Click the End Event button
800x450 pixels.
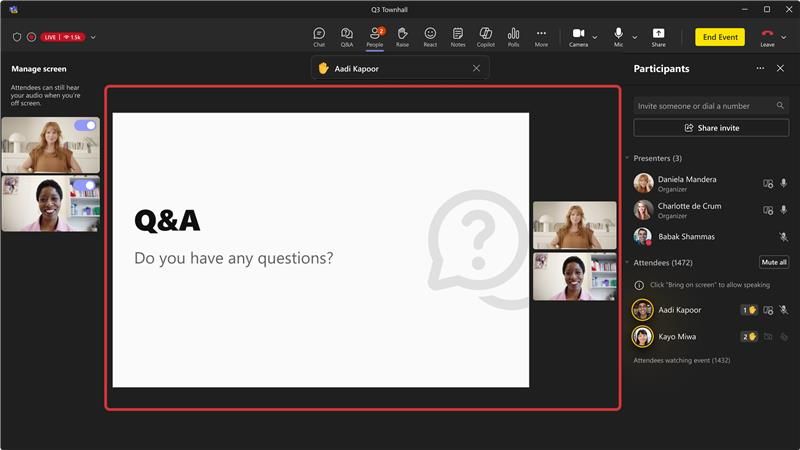tap(720, 37)
